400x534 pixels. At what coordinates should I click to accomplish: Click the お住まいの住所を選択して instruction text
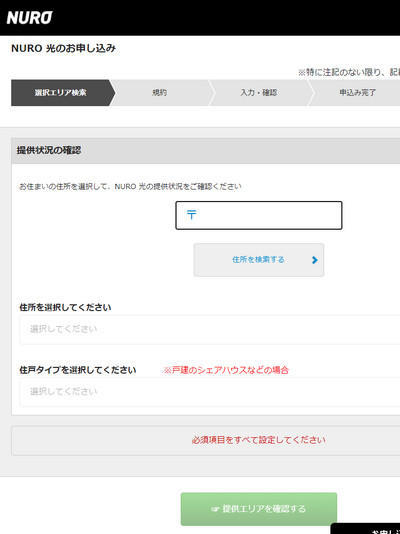(x=130, y=187)
